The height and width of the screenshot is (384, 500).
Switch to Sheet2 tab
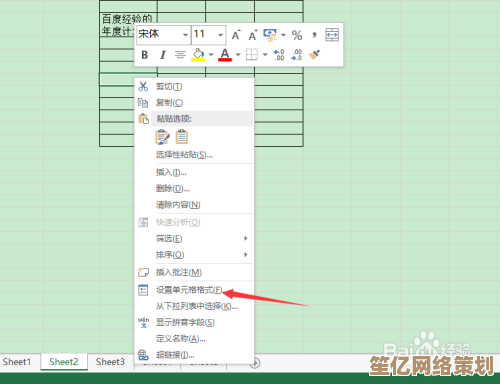click(64, 362)
